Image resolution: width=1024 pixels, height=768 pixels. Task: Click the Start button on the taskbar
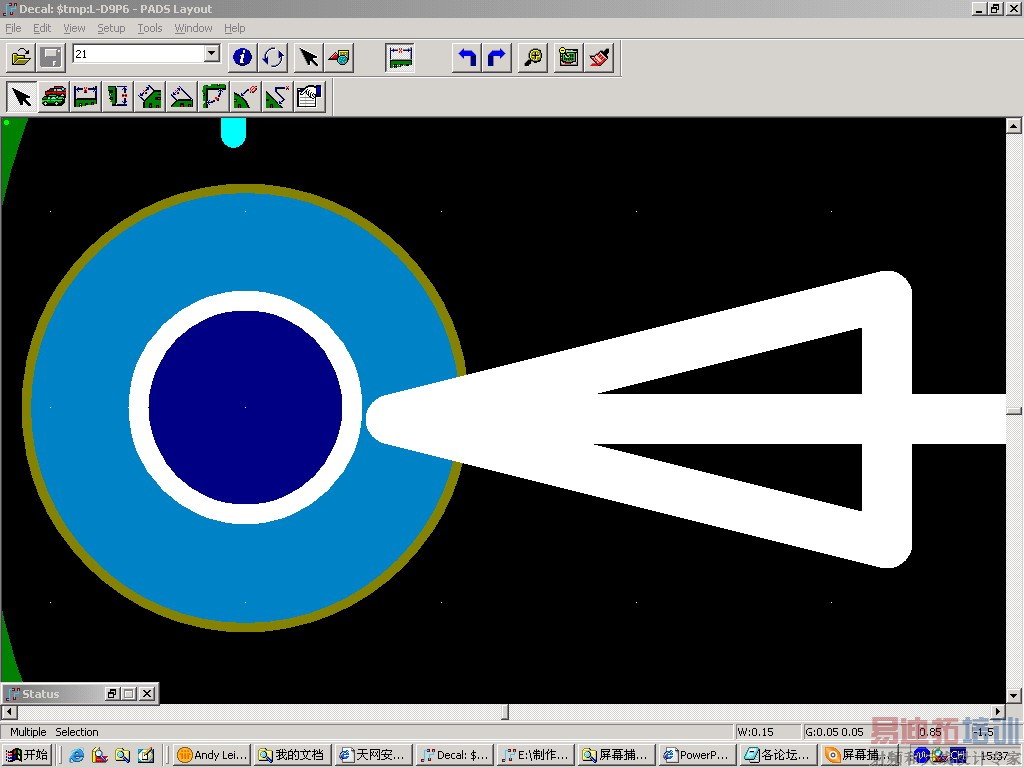point(27,755)
